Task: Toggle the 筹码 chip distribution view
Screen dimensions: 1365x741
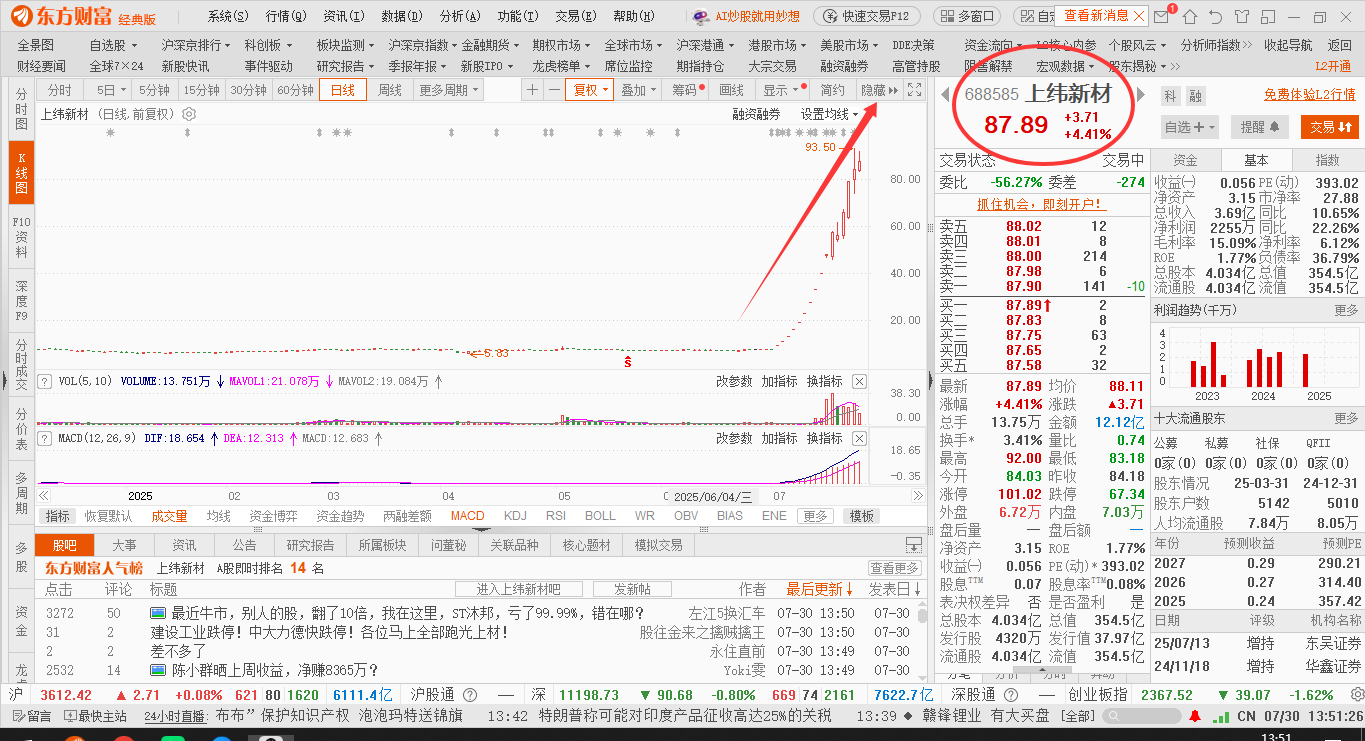Action: coord(686,90)
